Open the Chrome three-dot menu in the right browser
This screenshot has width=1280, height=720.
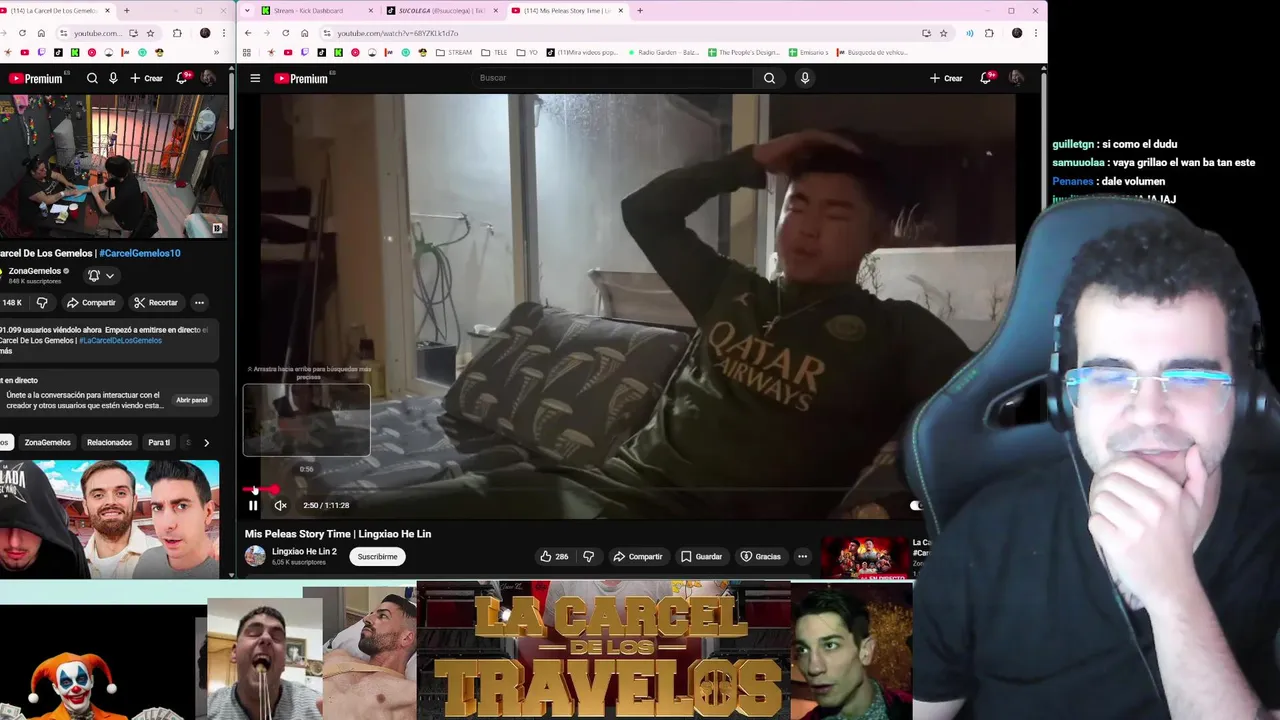pos(1036,33)
